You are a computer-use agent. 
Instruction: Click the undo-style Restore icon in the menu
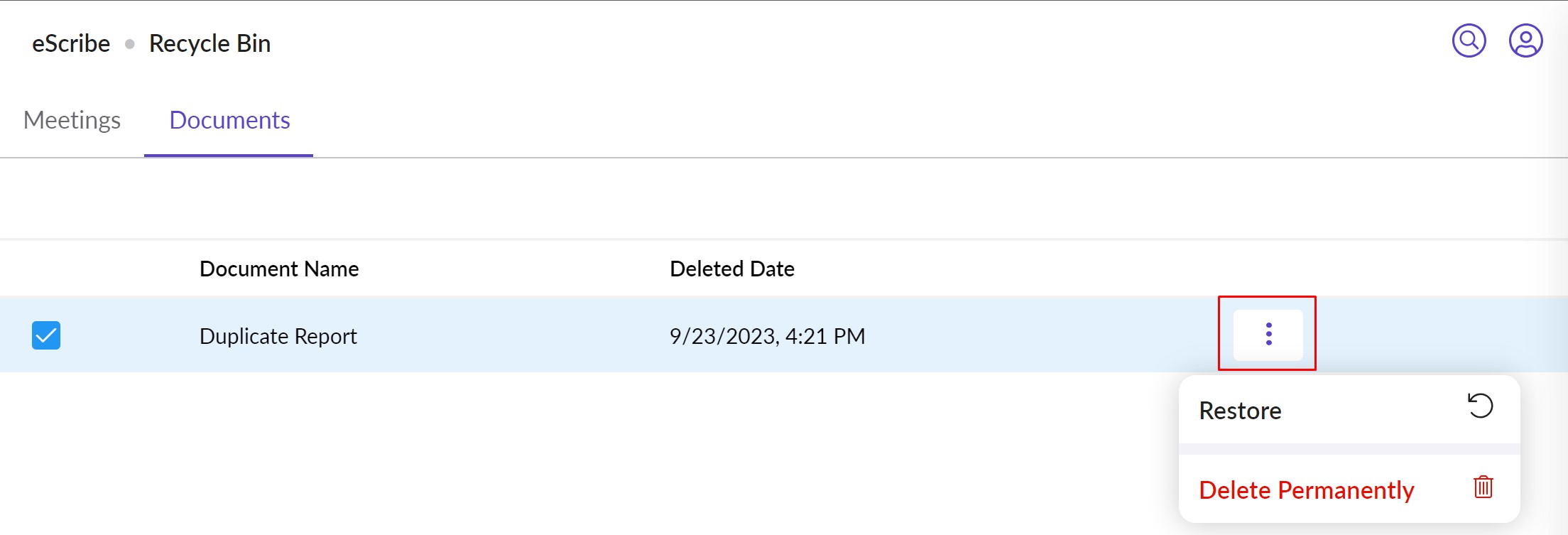(x=1481, y=406)
